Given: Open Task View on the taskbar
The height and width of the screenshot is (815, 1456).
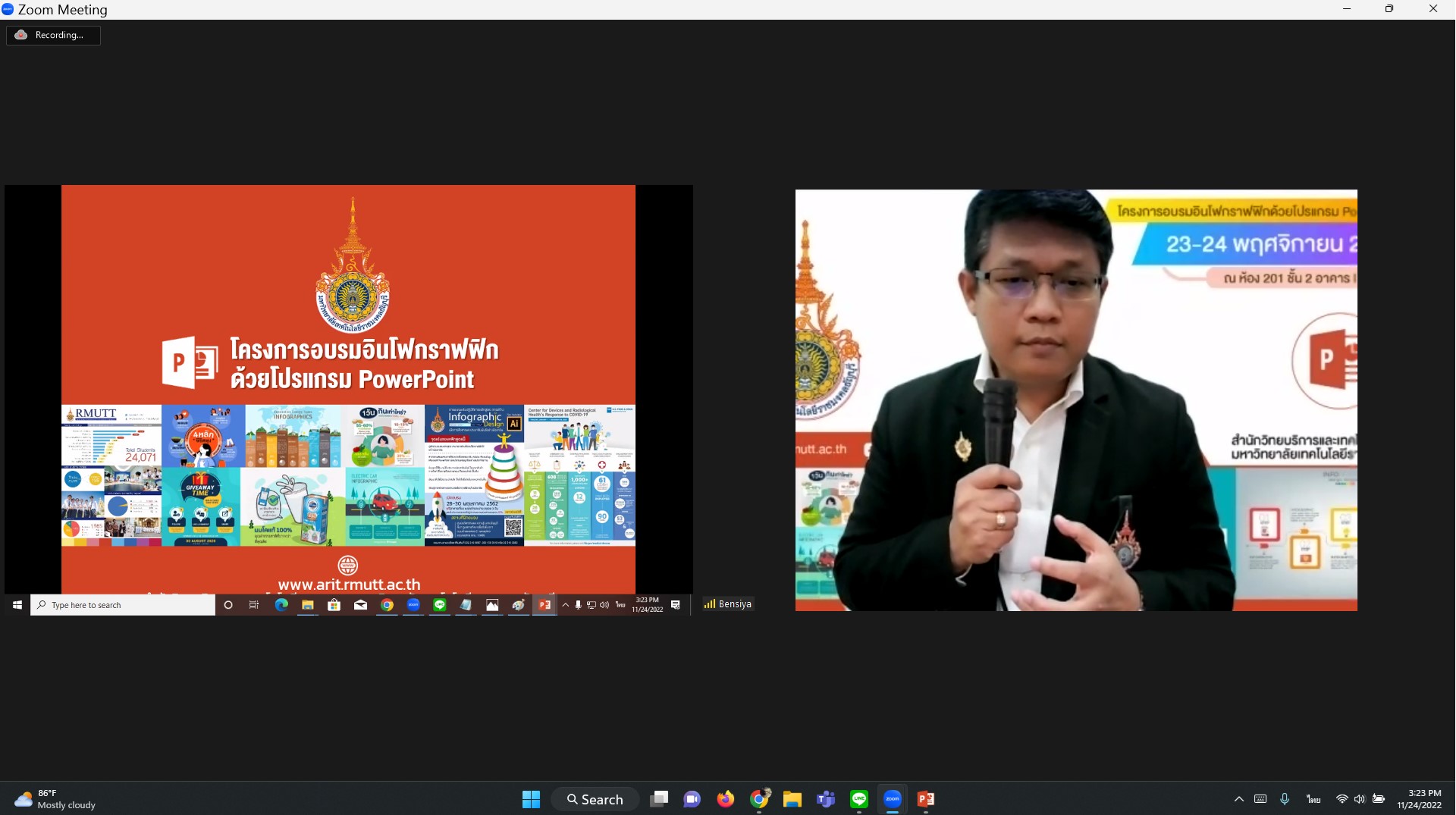Looking at the screenshot, I should click(659, 799).
